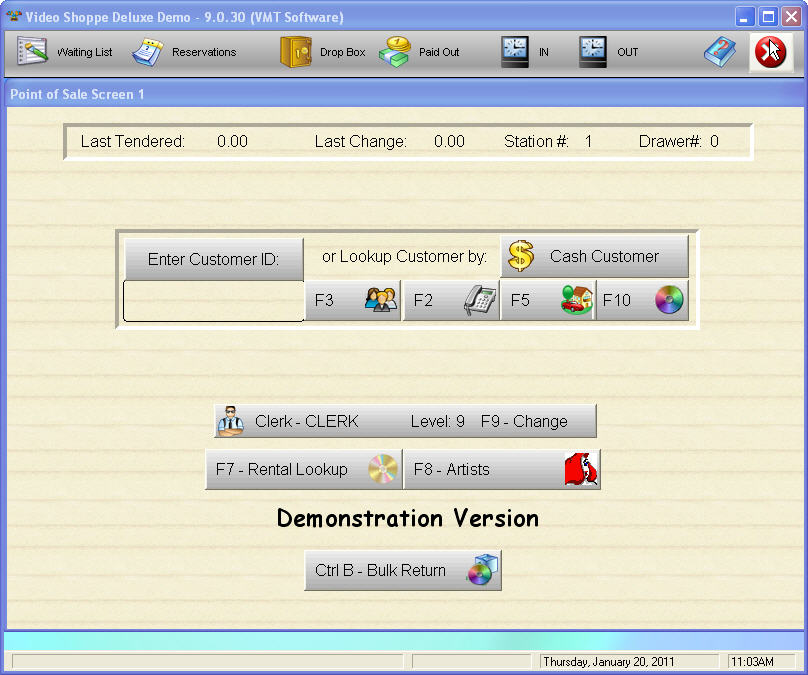Click the red exit icon in toolbar
The image size is (808, 675).
click(770, 52)
